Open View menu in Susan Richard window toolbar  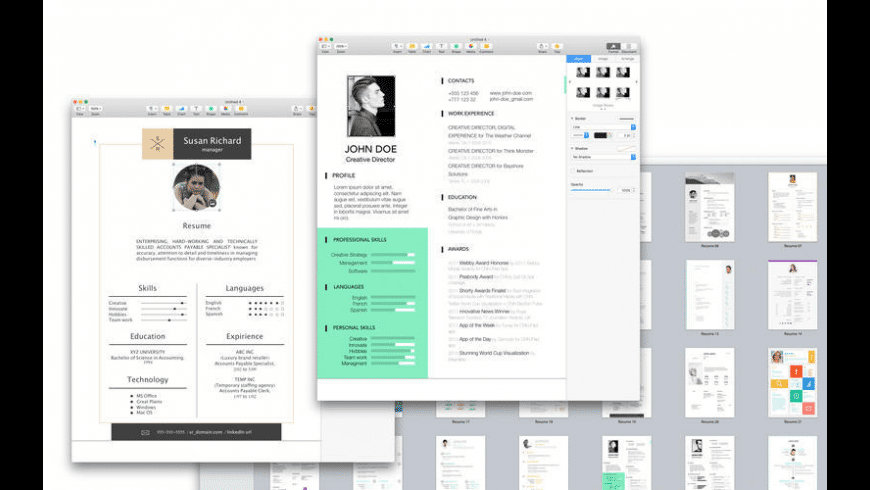[x=80, y=109]
